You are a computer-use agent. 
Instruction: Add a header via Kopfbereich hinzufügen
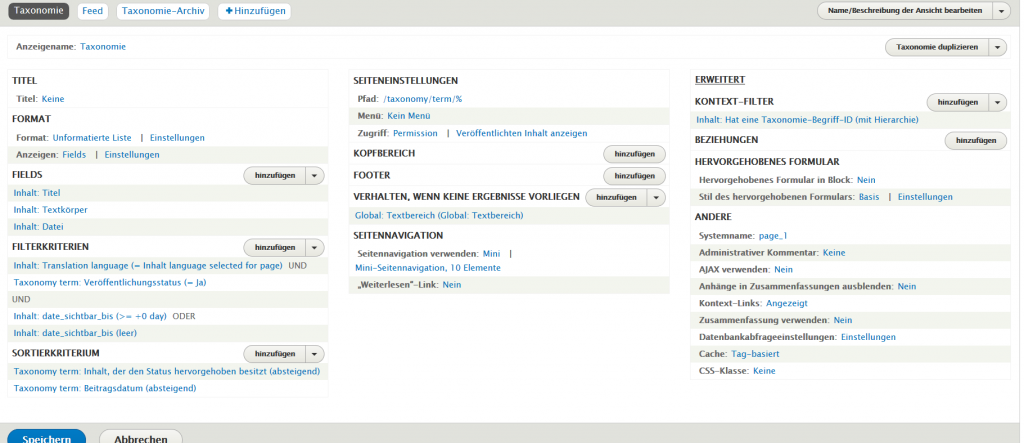coord(634,154)
